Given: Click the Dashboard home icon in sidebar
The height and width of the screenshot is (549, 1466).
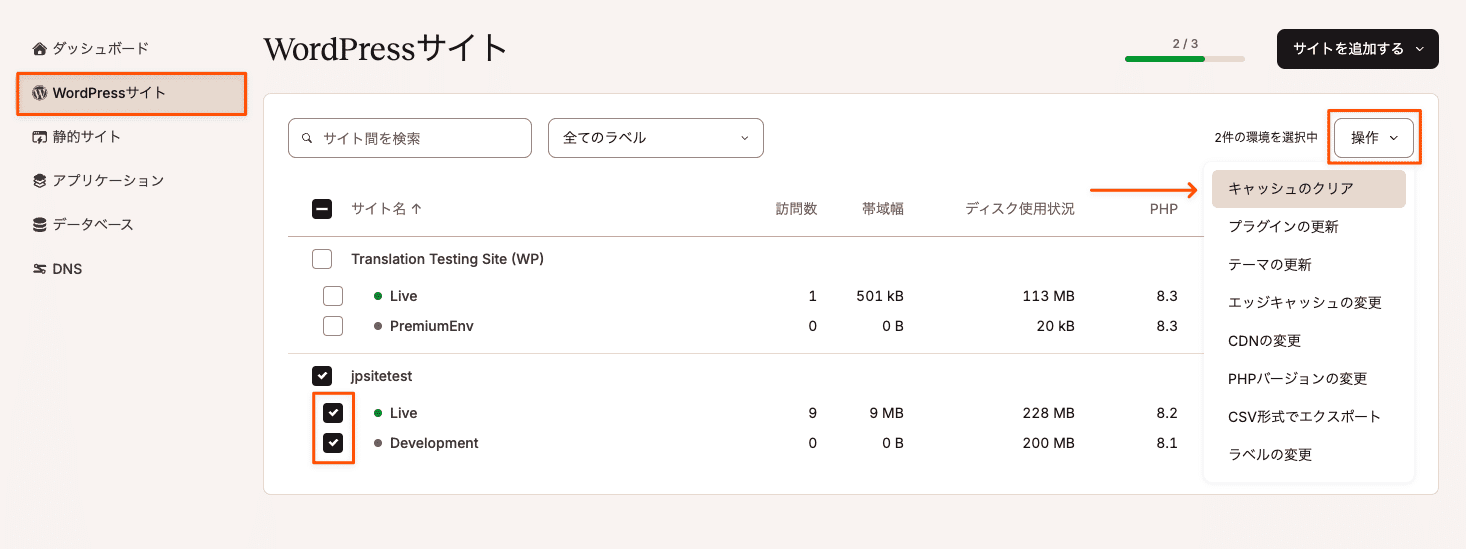Looking at the screenshot, I should (40, 49).
